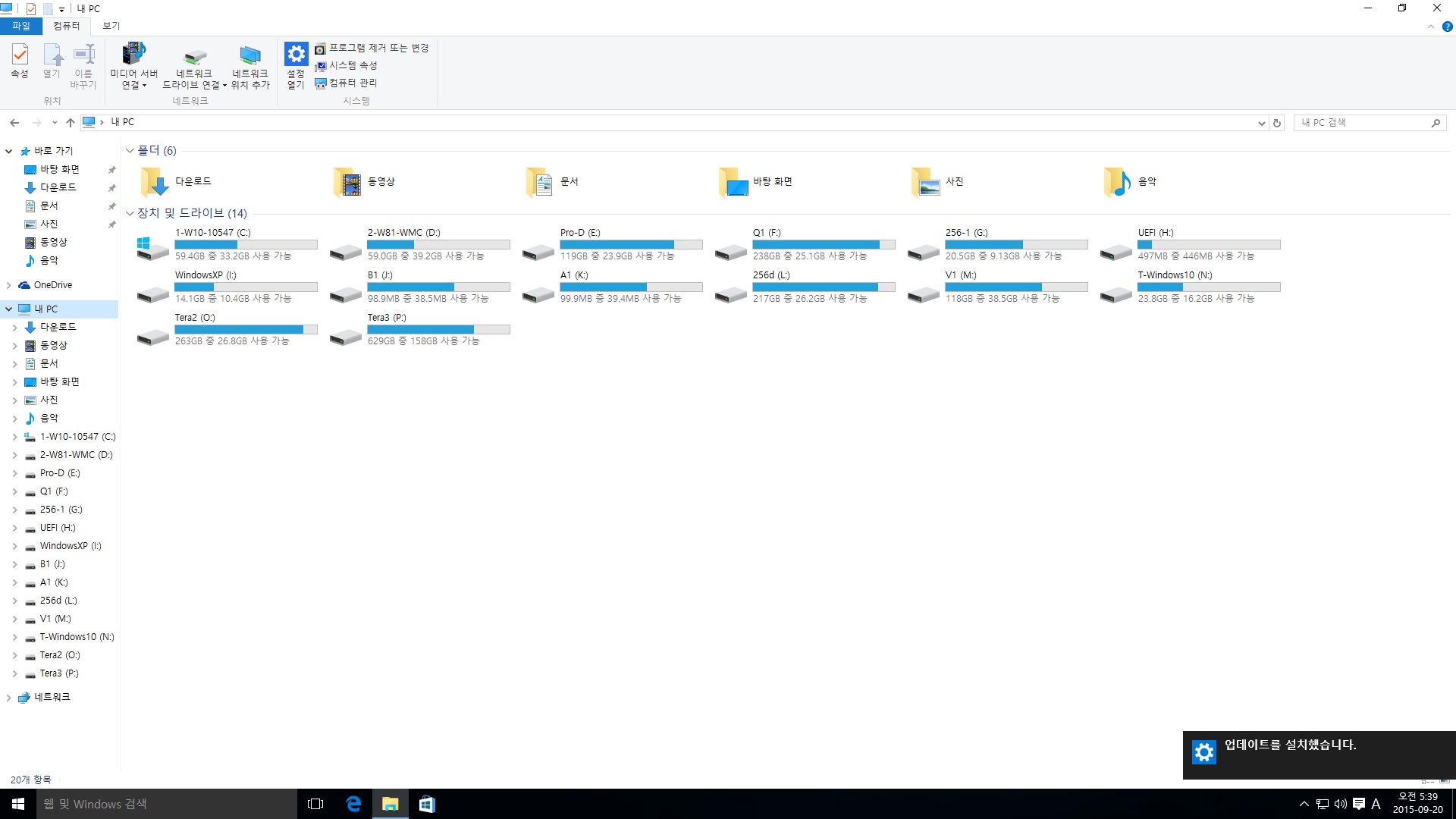Collapse 바로 가기 quick access tree
Viewport: 1456px width, 819px height.
(x=9, y=151)
